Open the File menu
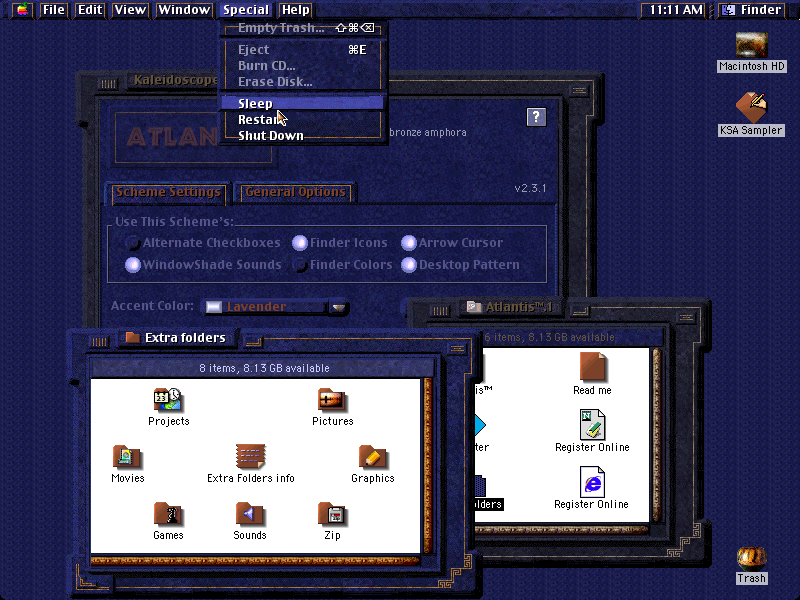The width and height of the screenshot is (800, 600). [x=54, y=10]
